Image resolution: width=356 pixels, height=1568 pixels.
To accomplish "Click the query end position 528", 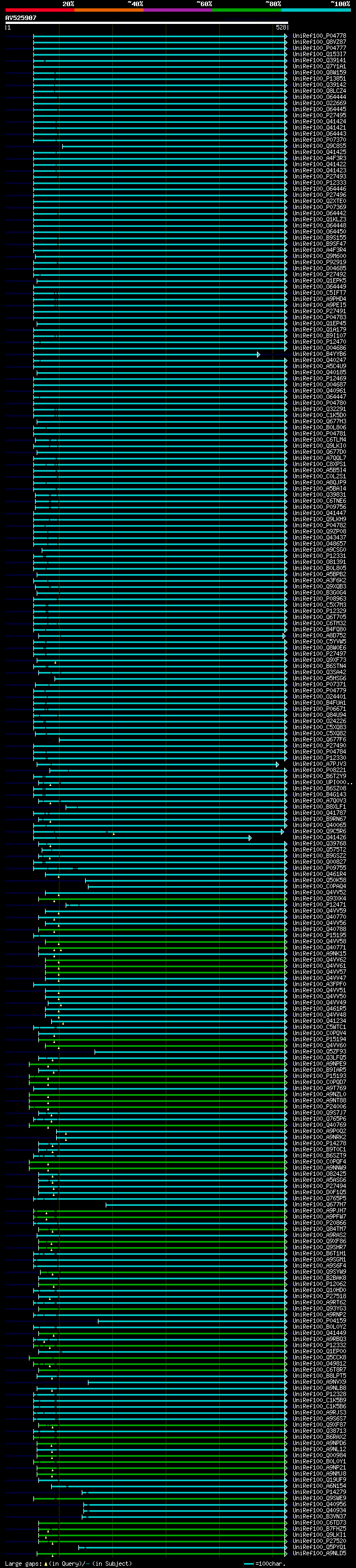I will 280,27.
